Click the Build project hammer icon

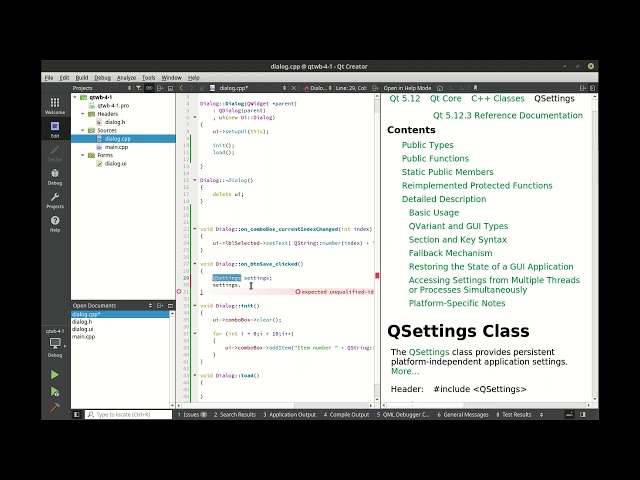pyautogui.click(x=54, y=407)
